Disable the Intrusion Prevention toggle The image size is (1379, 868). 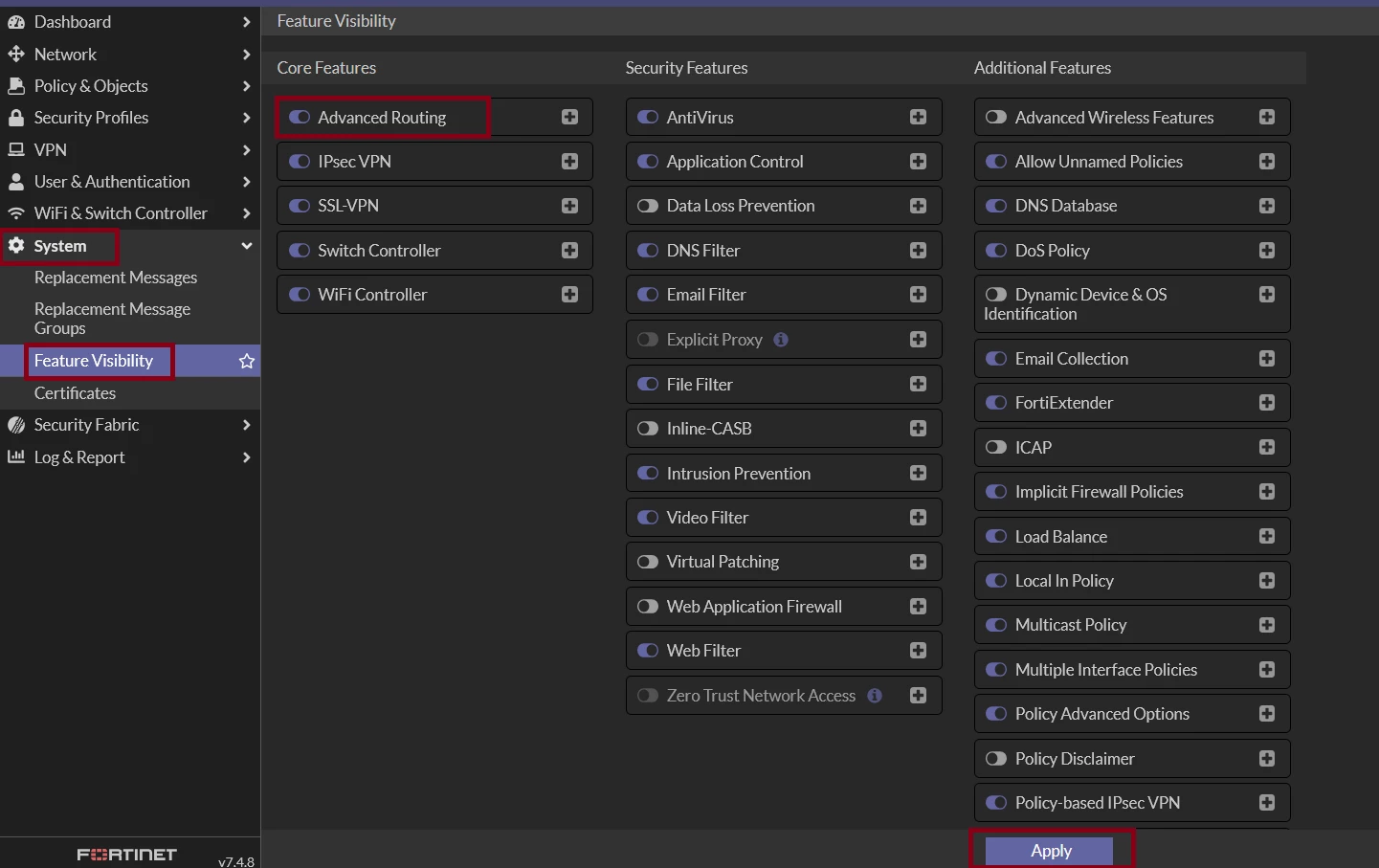pos(648,473)
